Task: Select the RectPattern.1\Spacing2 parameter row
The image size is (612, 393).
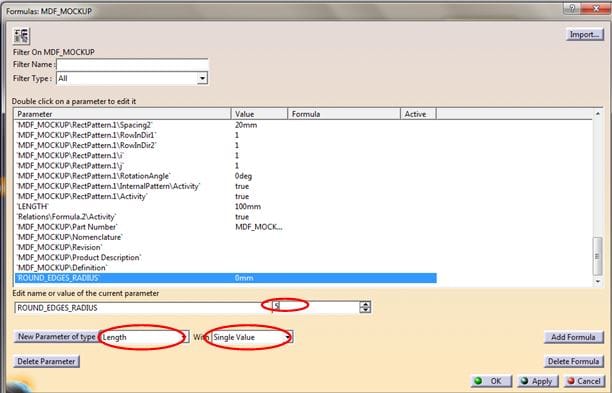Action: 226,125
